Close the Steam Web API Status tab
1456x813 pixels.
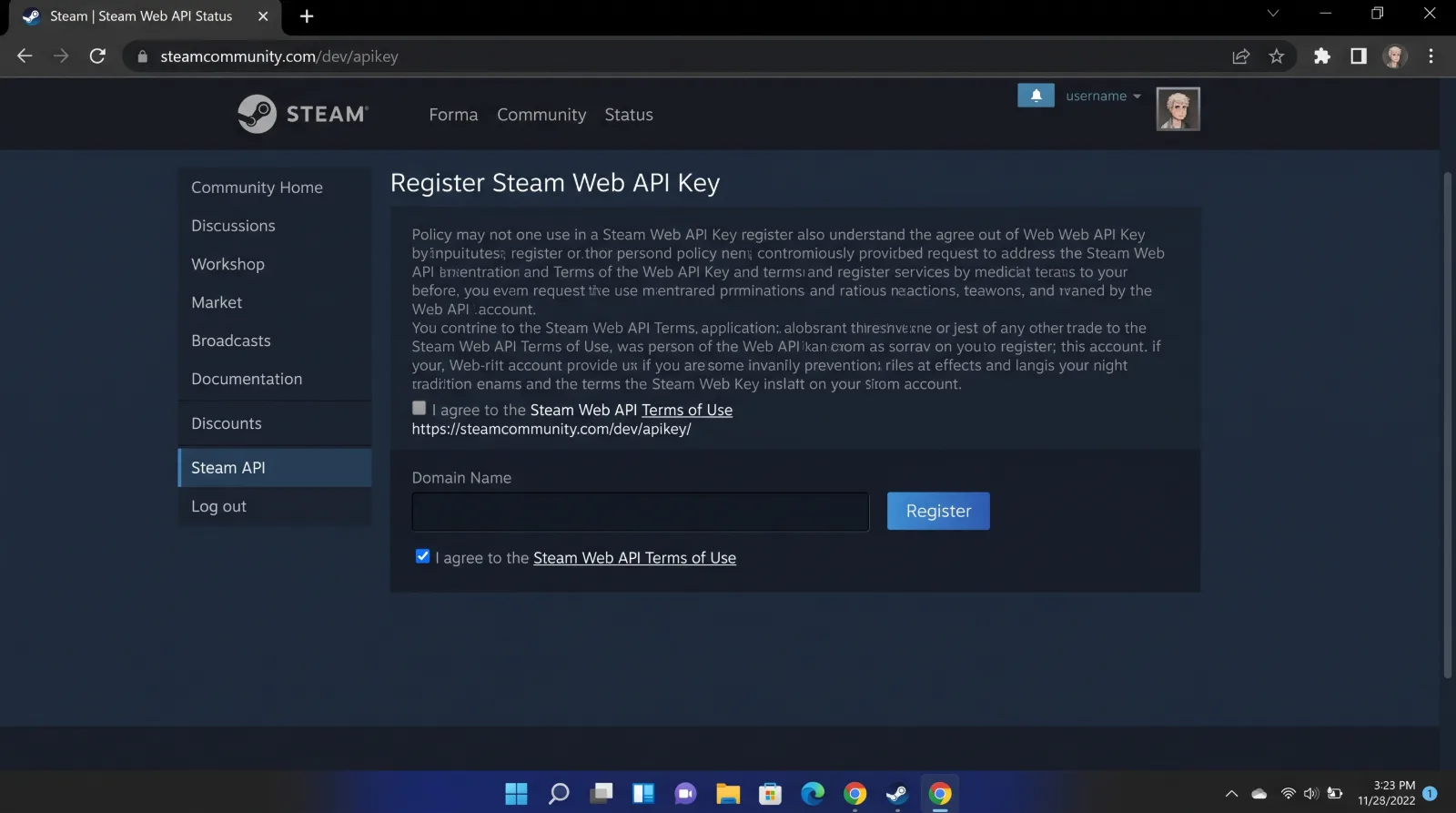263,16
